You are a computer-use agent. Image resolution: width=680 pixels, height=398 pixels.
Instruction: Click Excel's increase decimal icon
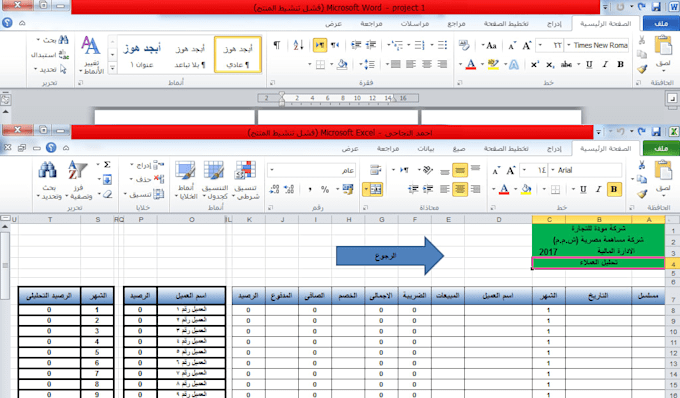tap(289, 189)
